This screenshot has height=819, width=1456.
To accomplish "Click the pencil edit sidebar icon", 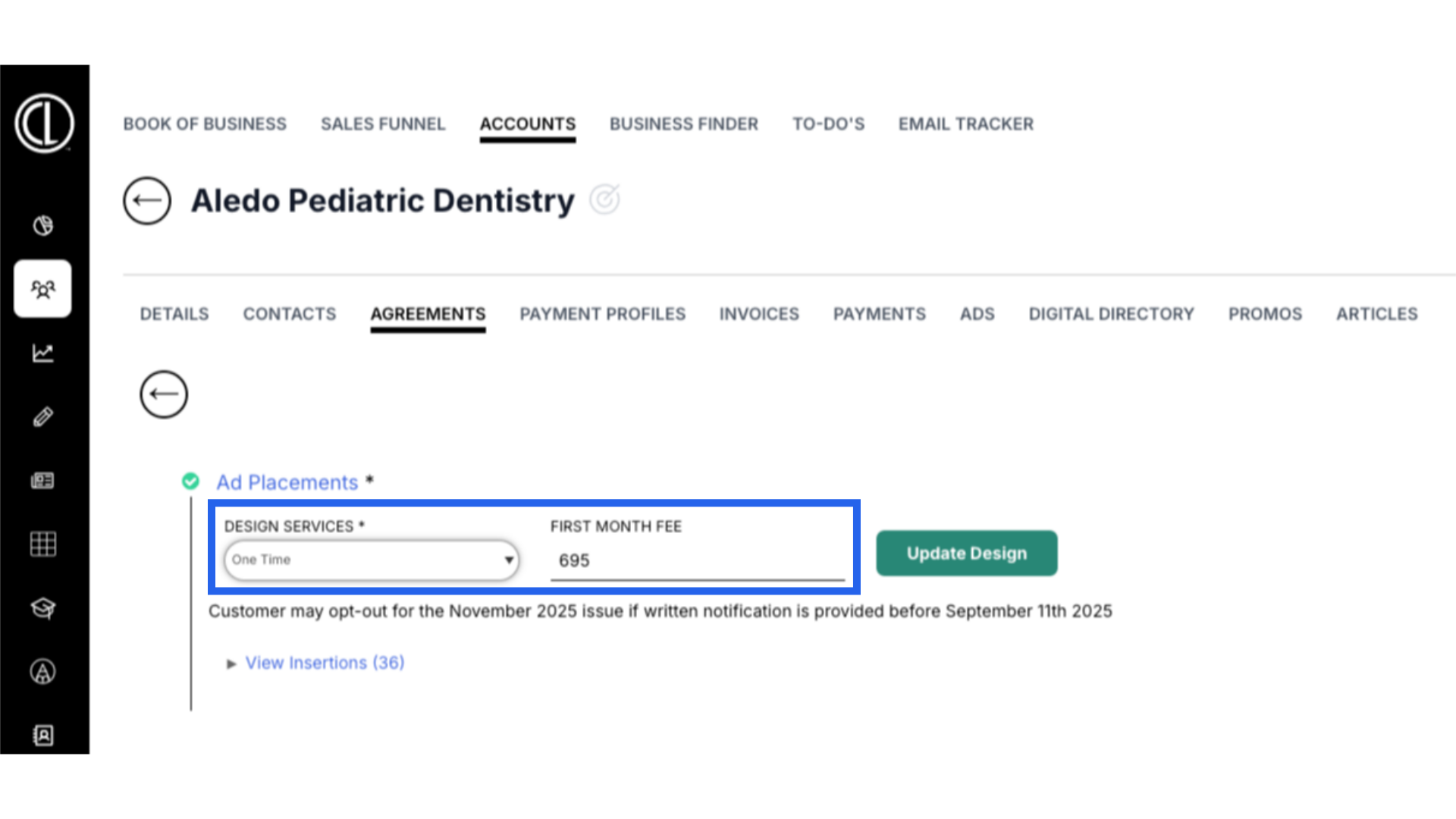I will point(43,416).
